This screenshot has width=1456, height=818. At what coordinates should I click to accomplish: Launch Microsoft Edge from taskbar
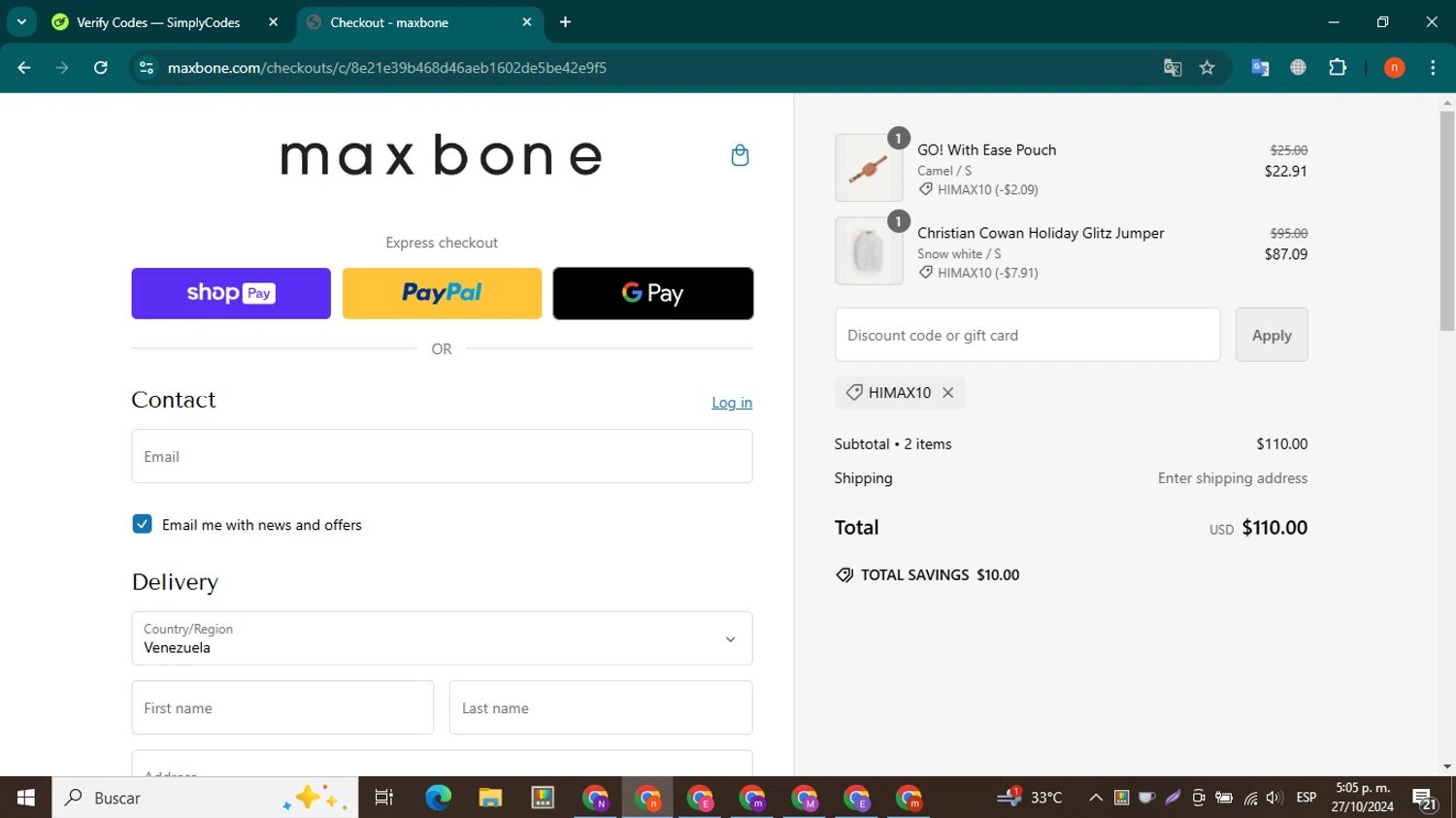click(x=438, y=798)
